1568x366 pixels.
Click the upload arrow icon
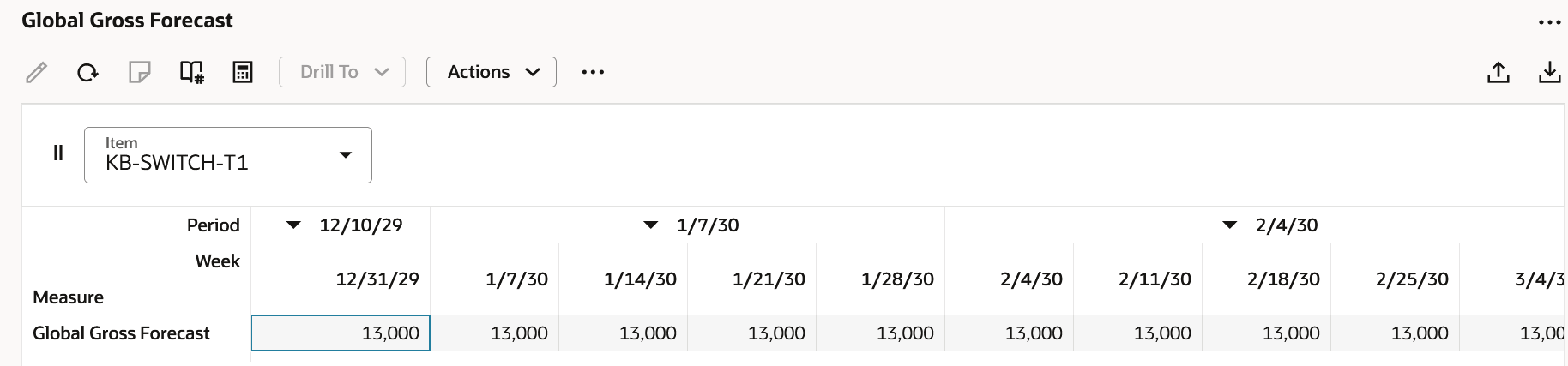(1499, 72)
